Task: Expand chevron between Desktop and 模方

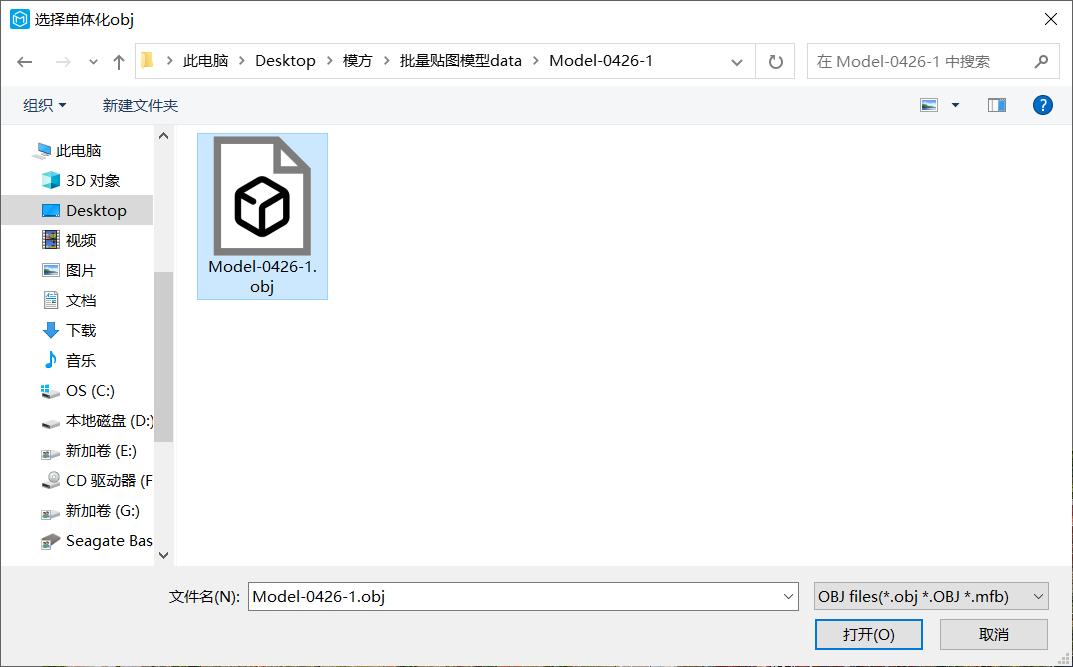Action: pos(329,61)
